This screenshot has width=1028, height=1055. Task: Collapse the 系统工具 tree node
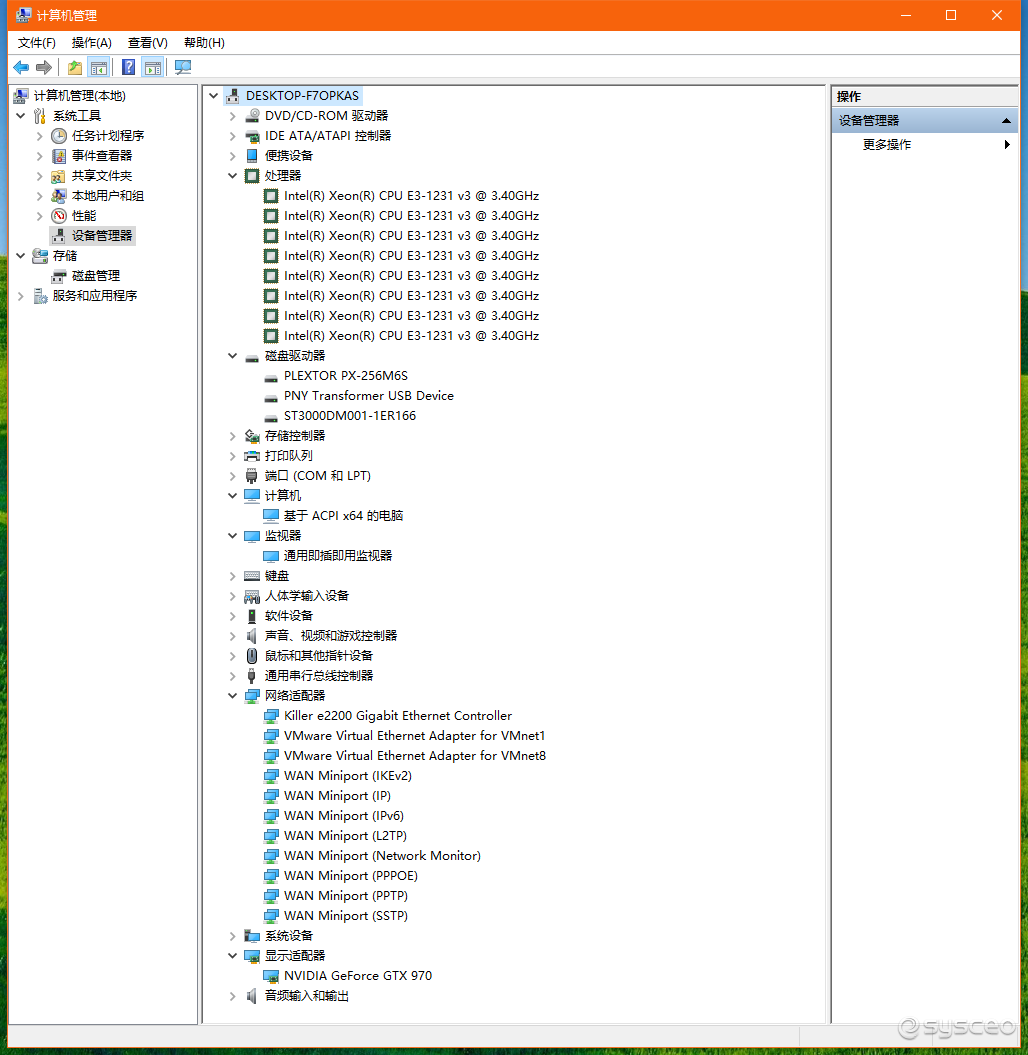coord(21,116)
